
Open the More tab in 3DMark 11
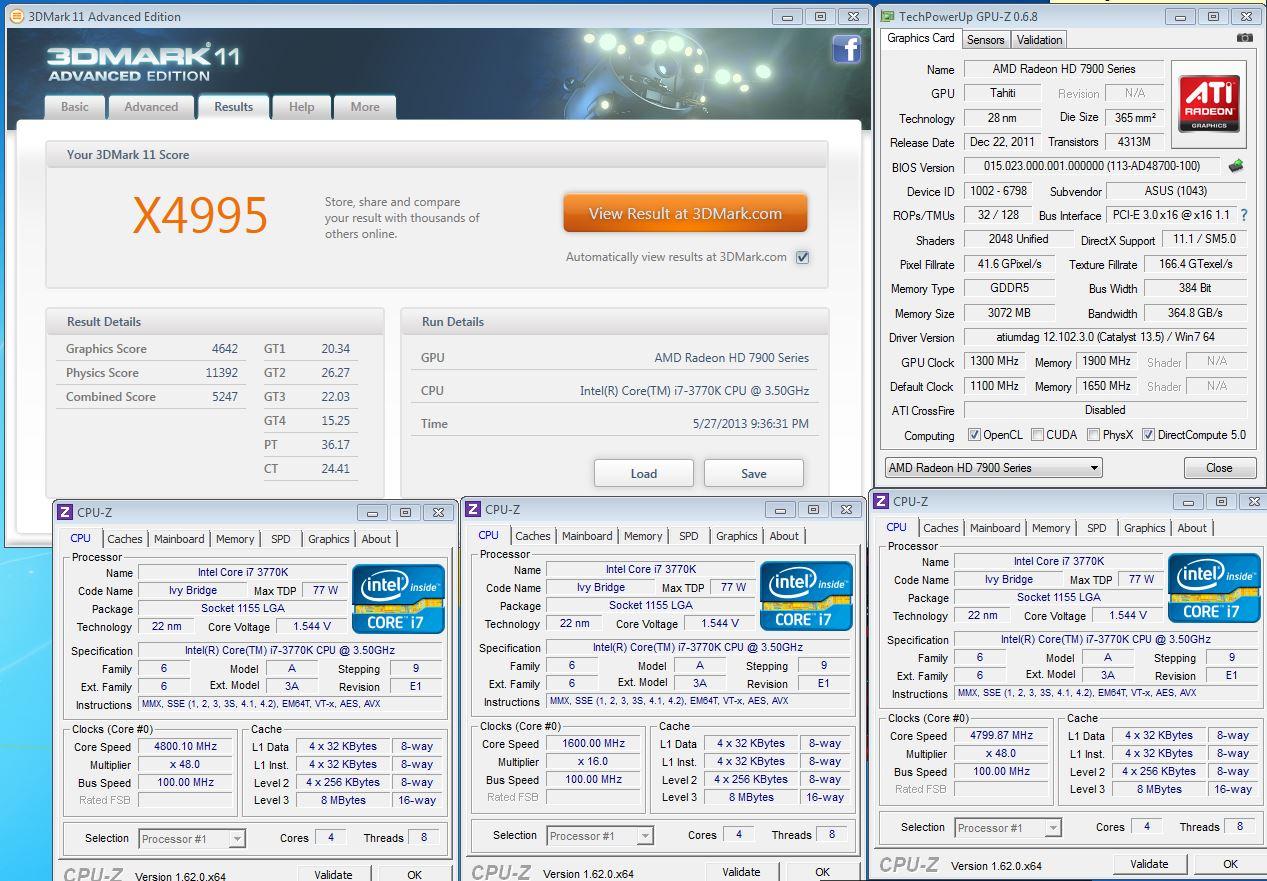point(365,107)
